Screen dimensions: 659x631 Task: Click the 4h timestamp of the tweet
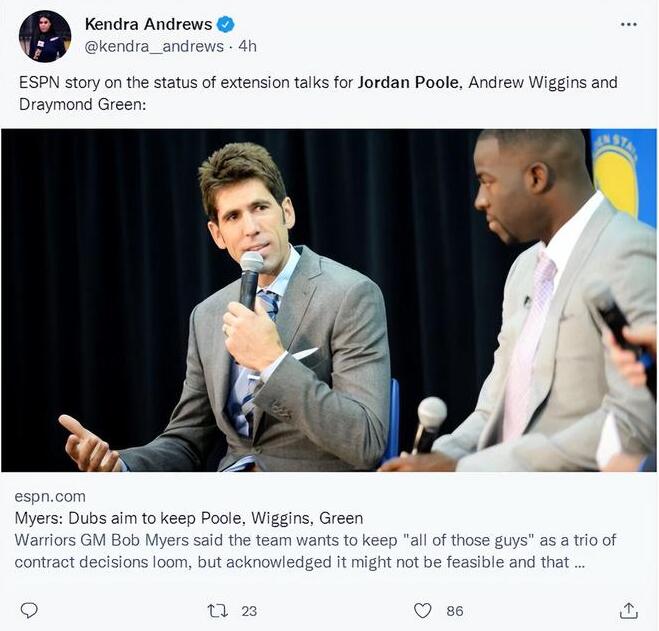coord(247,46)
